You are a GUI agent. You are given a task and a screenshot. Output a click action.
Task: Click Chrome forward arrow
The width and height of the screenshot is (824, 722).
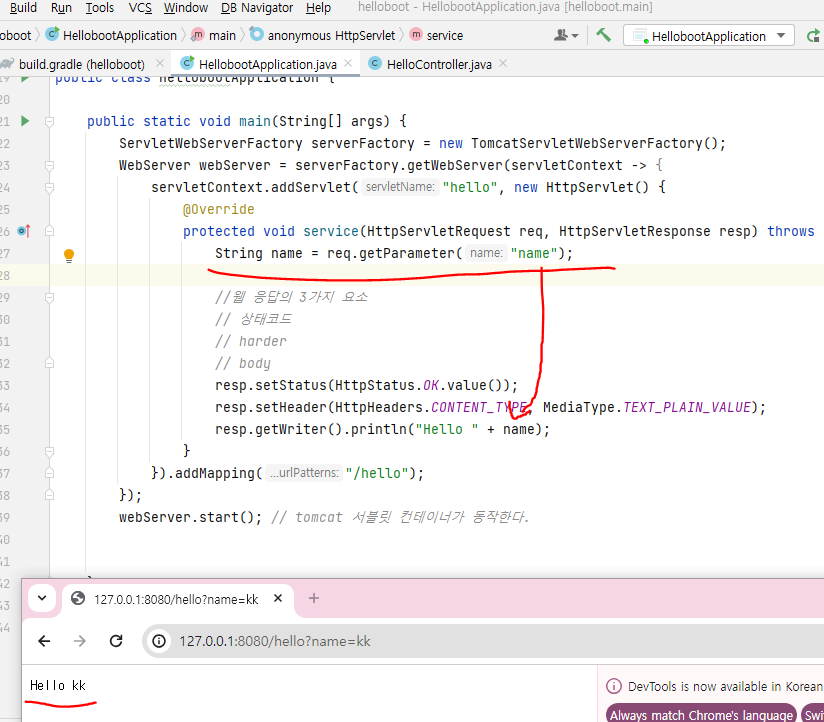click(x=80, y=641)
